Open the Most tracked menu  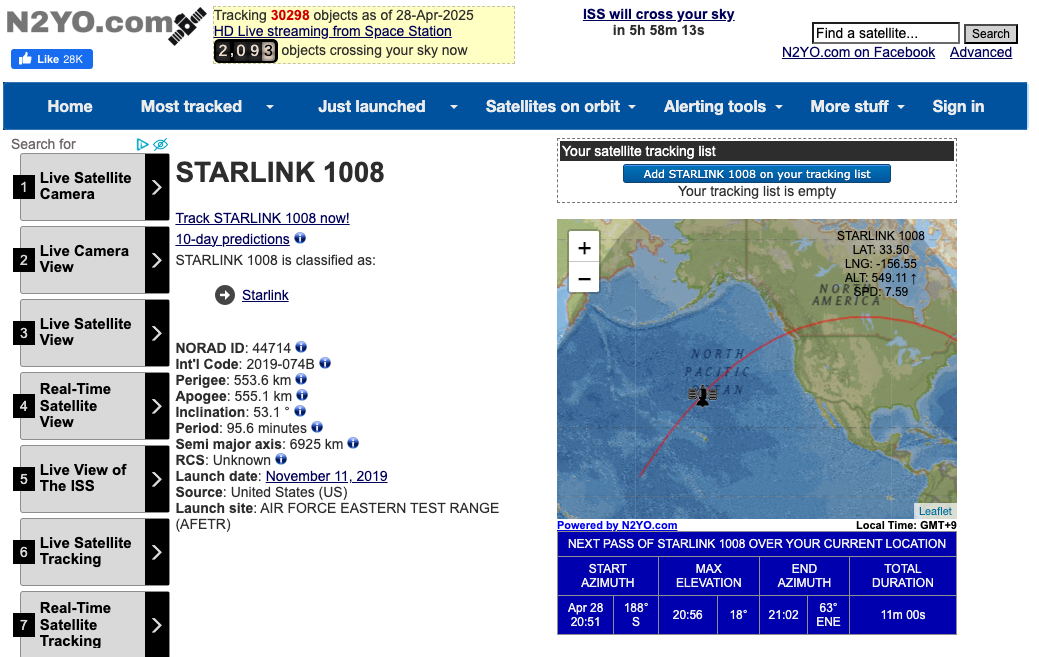[x=191, y=106]
